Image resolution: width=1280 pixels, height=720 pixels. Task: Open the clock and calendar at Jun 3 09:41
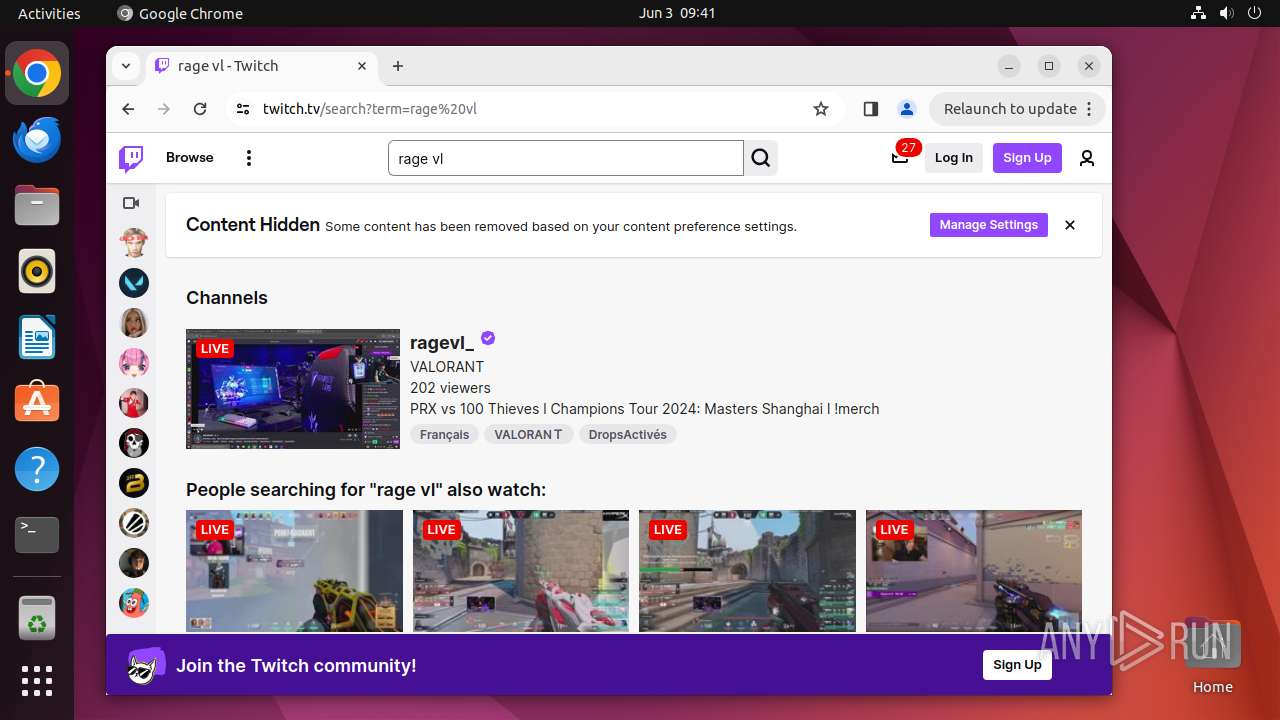[x=677, y=14]
